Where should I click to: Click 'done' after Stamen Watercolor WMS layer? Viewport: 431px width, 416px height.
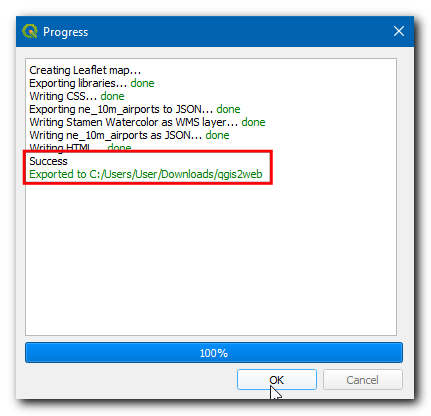coord(253,122)
